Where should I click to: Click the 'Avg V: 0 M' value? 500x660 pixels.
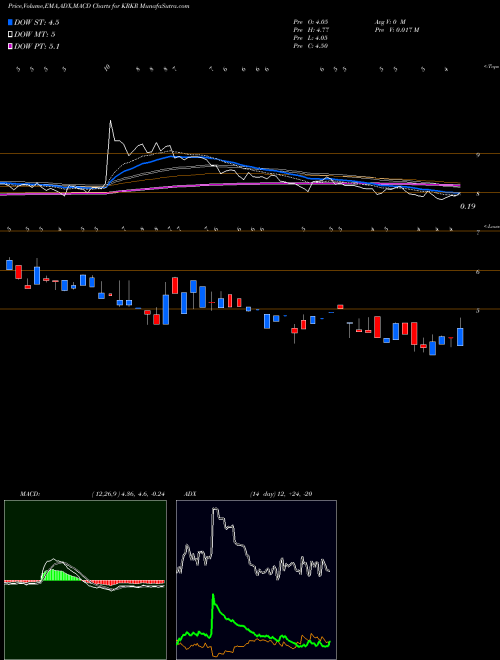coord(389,21)
